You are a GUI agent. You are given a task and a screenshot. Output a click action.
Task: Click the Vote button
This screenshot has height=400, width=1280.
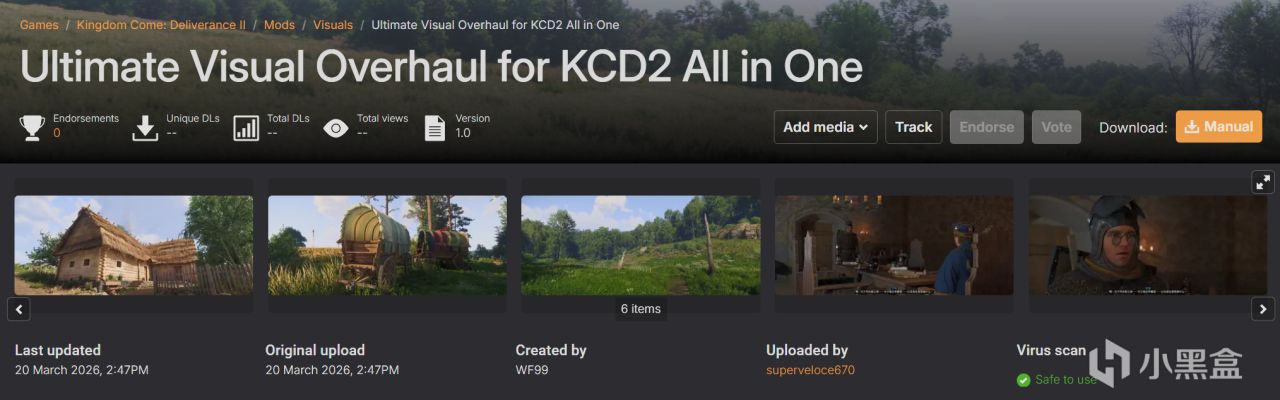pos(1056,127)
